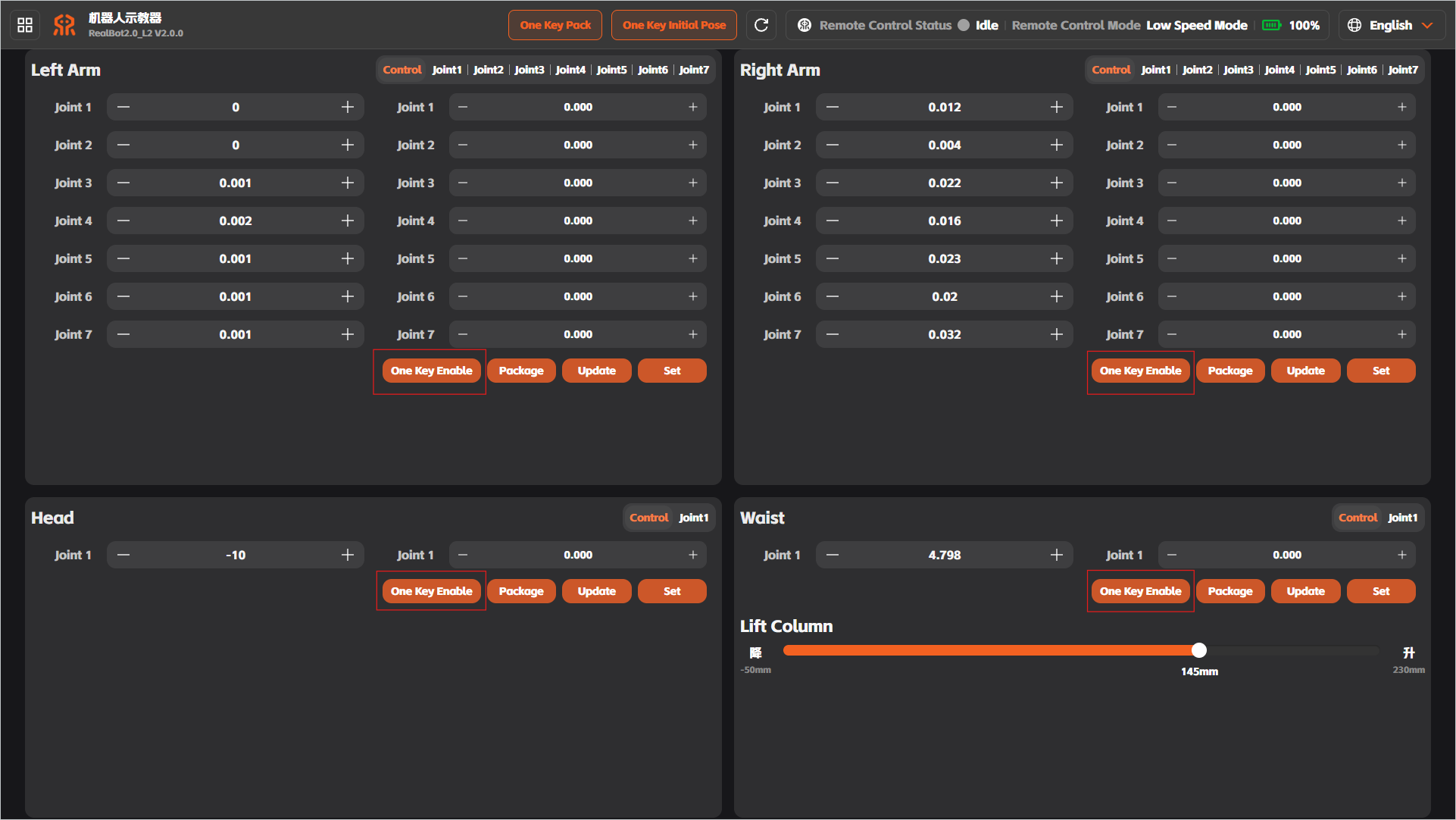Screen dimensions: 1456x820
Task: Click Waist One Key Enable button
Action: [x=1140, y=591]
